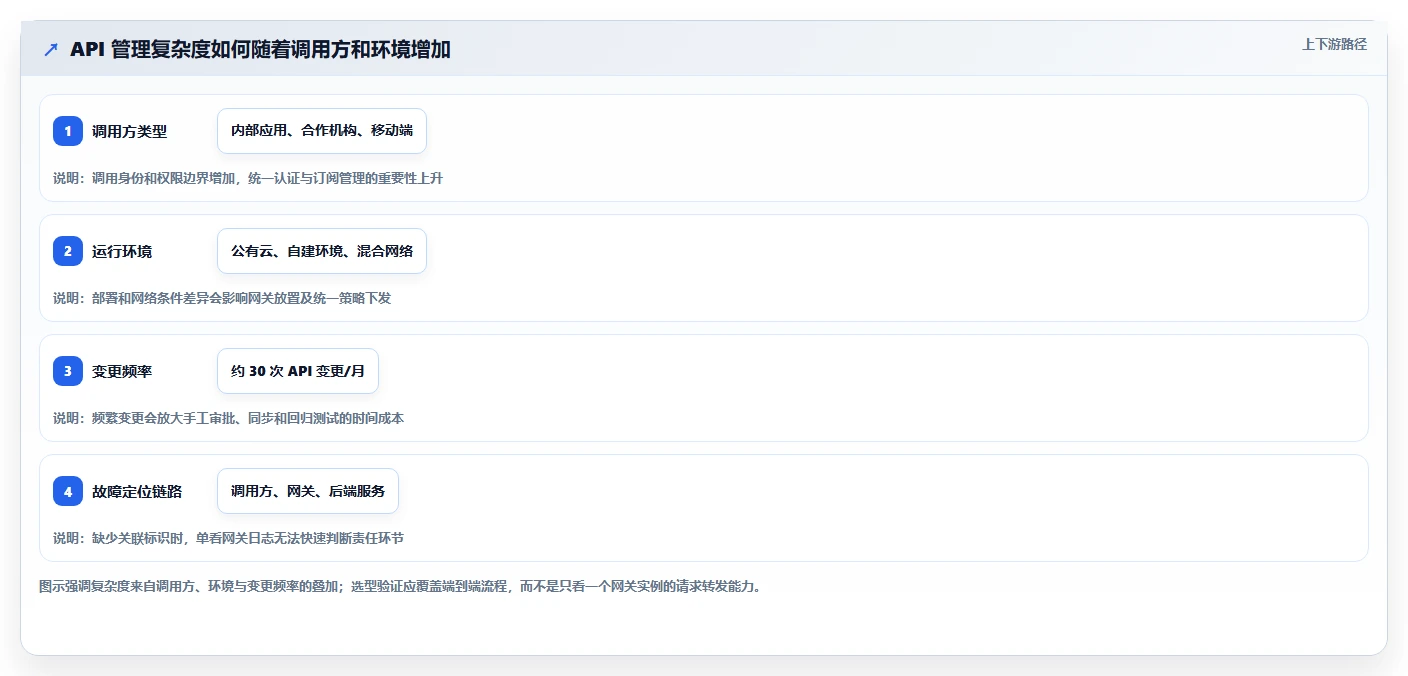Select the 内部应用、合作机构、移动端 chip
1408x676 pixels.
point(322,131)
